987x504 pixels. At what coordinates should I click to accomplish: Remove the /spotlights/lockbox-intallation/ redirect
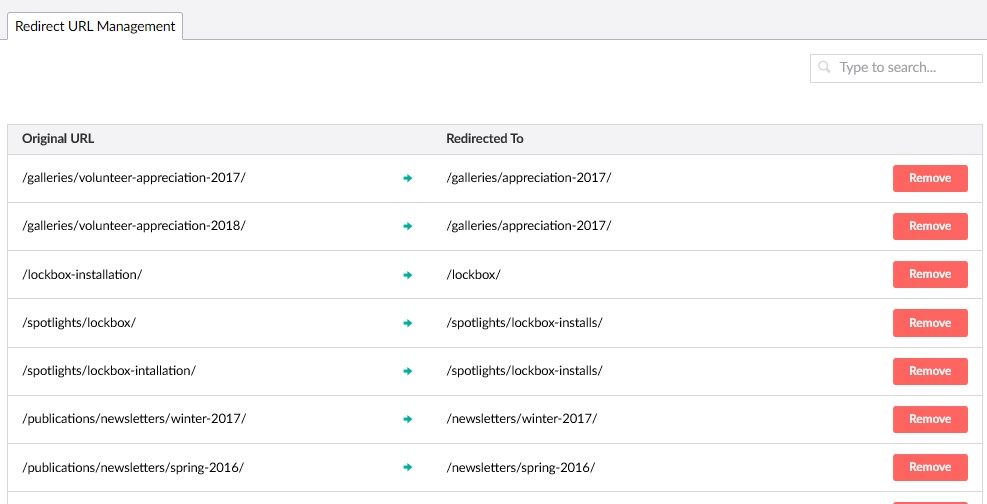click(929, 371)
